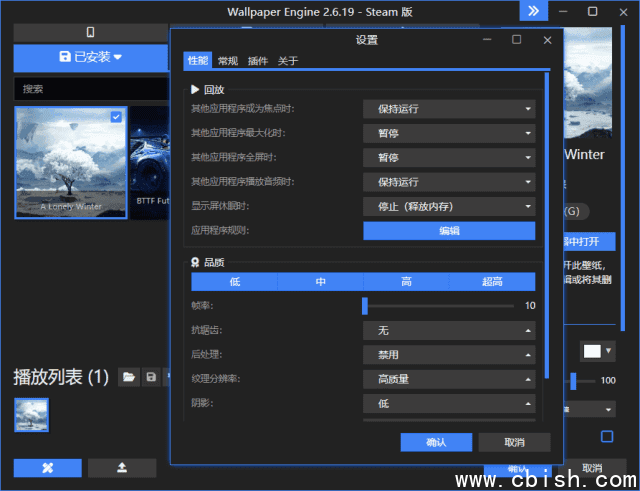Click the mobile device icon tab
Screen dimensions: 640x491
tap(91, 33)
